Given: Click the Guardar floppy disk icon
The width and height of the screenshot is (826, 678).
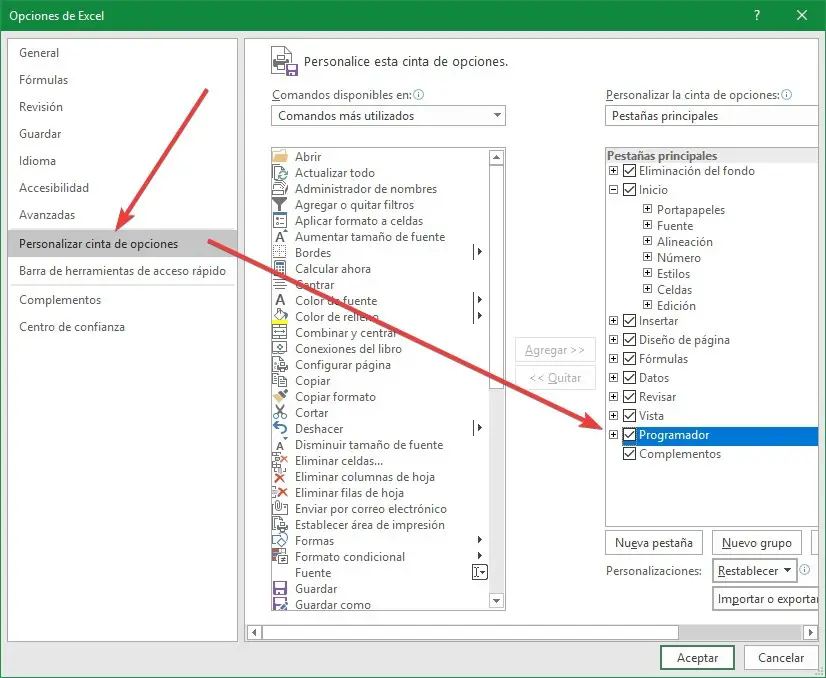Looking at the screenshot, I should (280, 588).
